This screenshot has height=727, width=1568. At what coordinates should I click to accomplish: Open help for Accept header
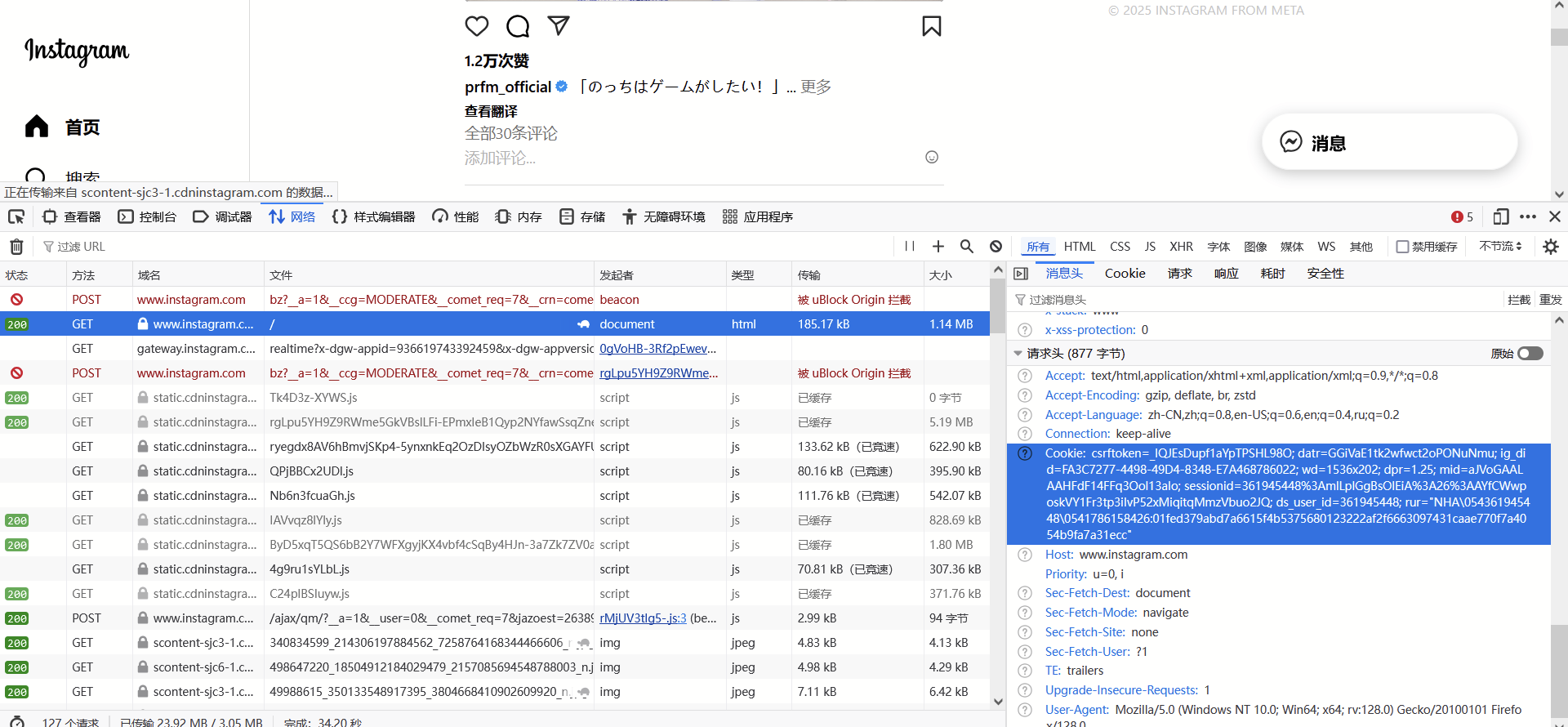[1025, 376]
